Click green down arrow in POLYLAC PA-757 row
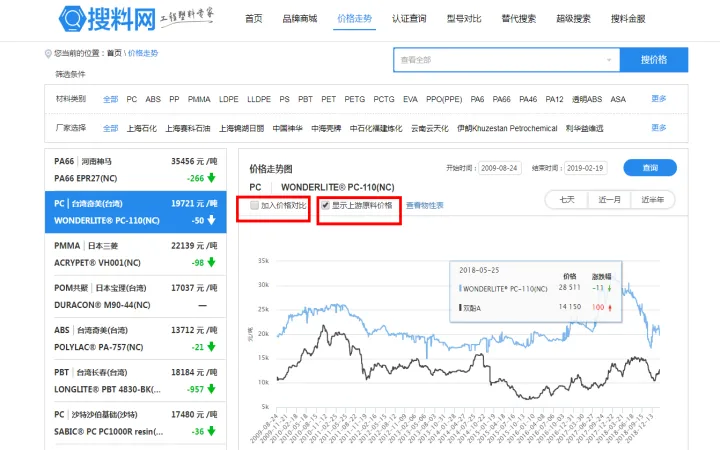 [x=211, y=347]
